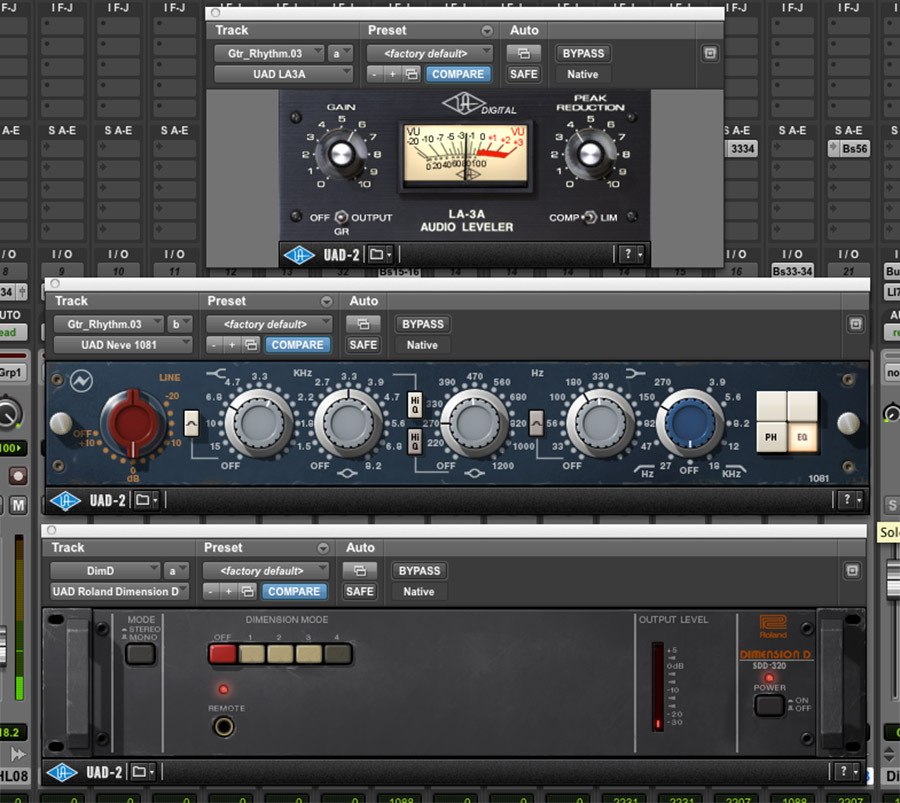Image resolution: width=900 pixels, height=803 pixels.
Task: Open automation enable icon in Dimension D Auto section
Action: pos(359,571)
